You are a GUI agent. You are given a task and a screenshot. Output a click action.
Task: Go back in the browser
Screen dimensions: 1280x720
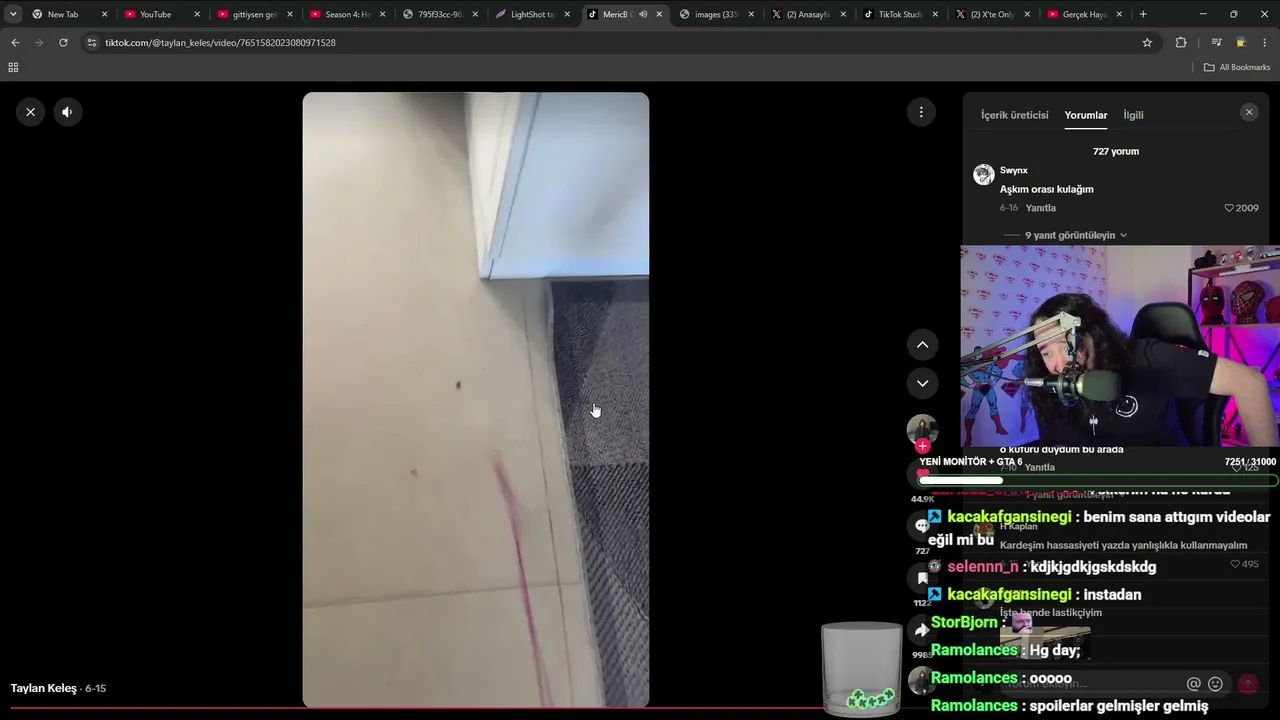15,43
